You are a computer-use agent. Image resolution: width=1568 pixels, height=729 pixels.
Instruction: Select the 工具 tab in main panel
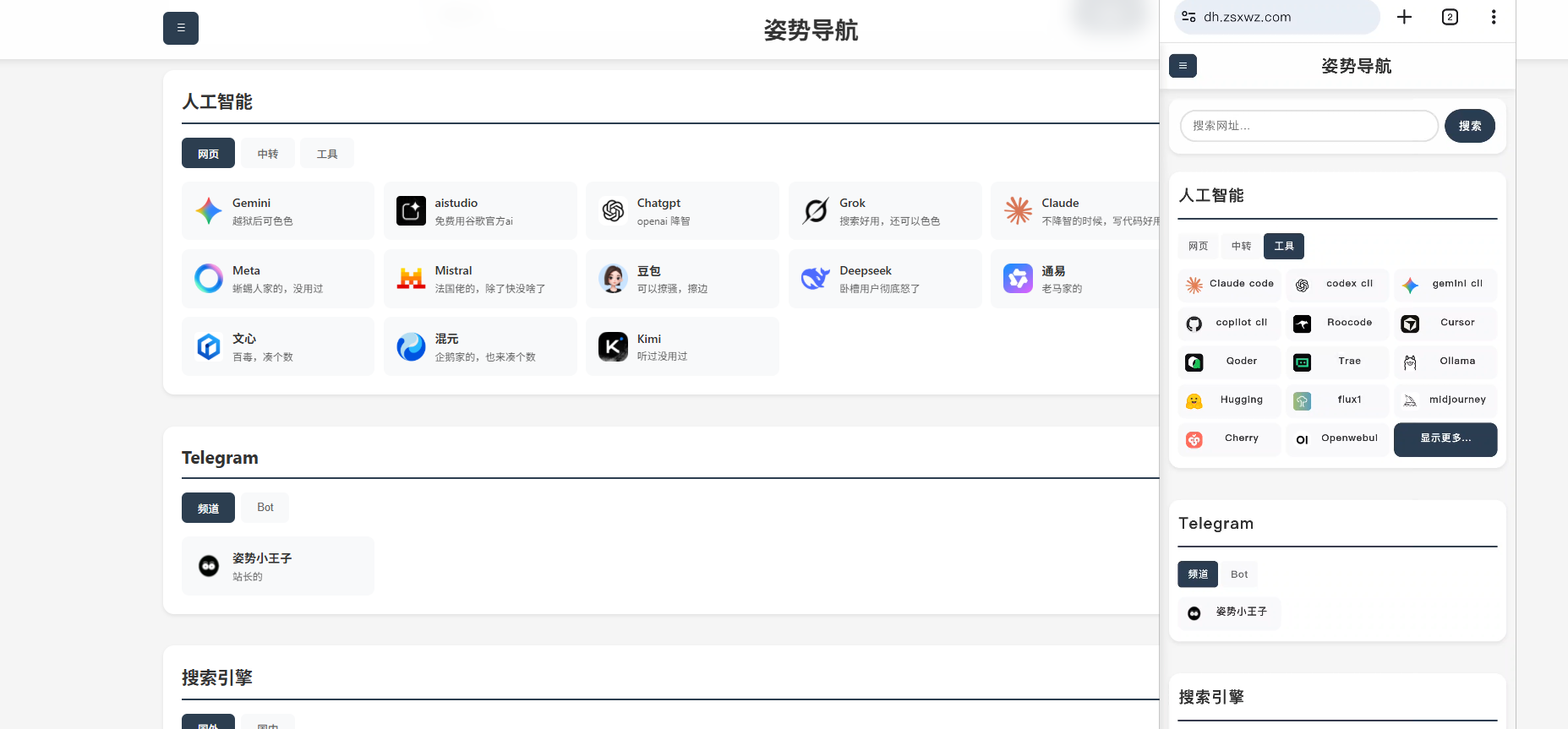327,154
